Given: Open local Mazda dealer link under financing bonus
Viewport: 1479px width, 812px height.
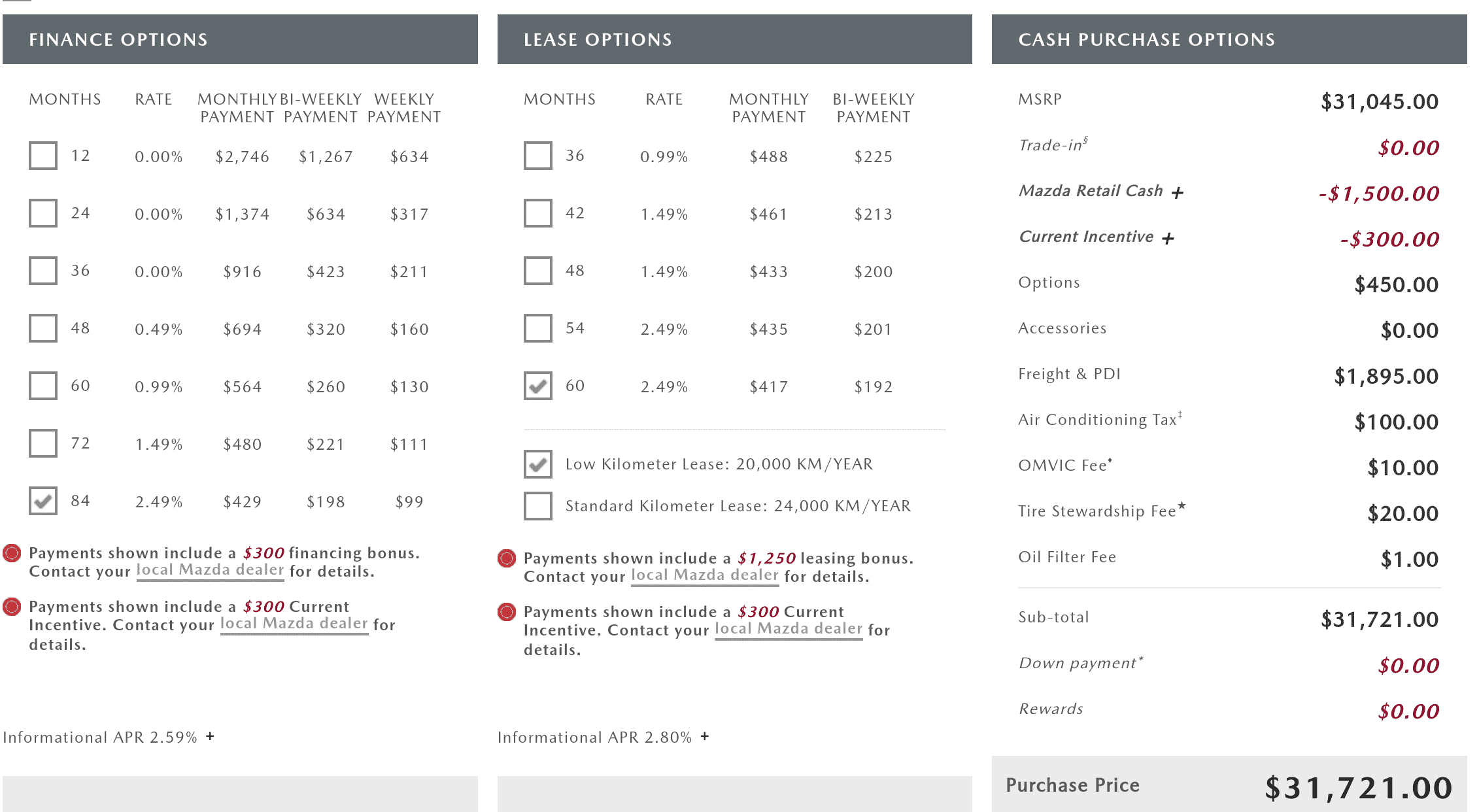Looking at the screenshot, I should coord(210,570).
